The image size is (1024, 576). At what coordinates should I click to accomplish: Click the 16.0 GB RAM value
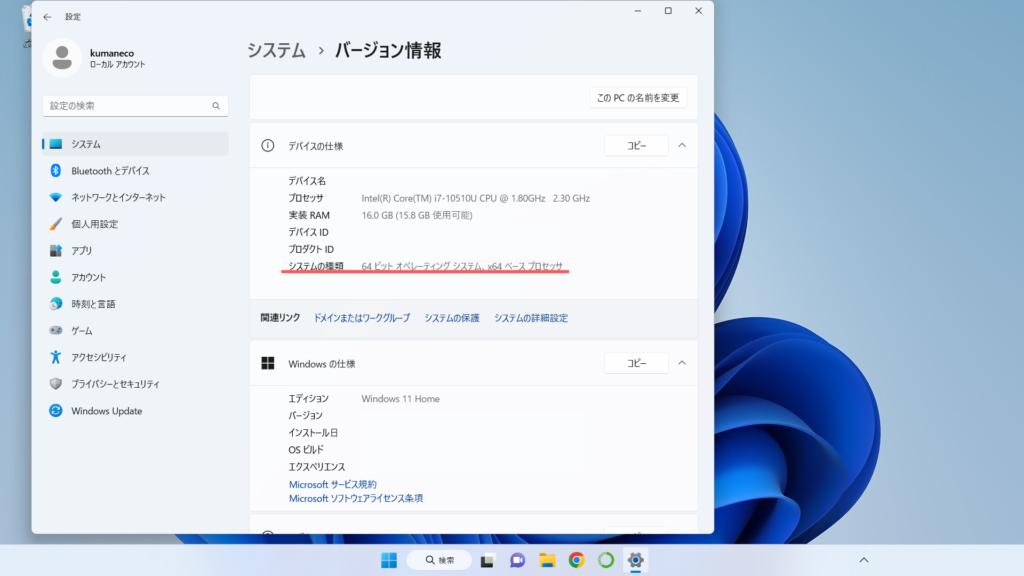coord(417,215)
